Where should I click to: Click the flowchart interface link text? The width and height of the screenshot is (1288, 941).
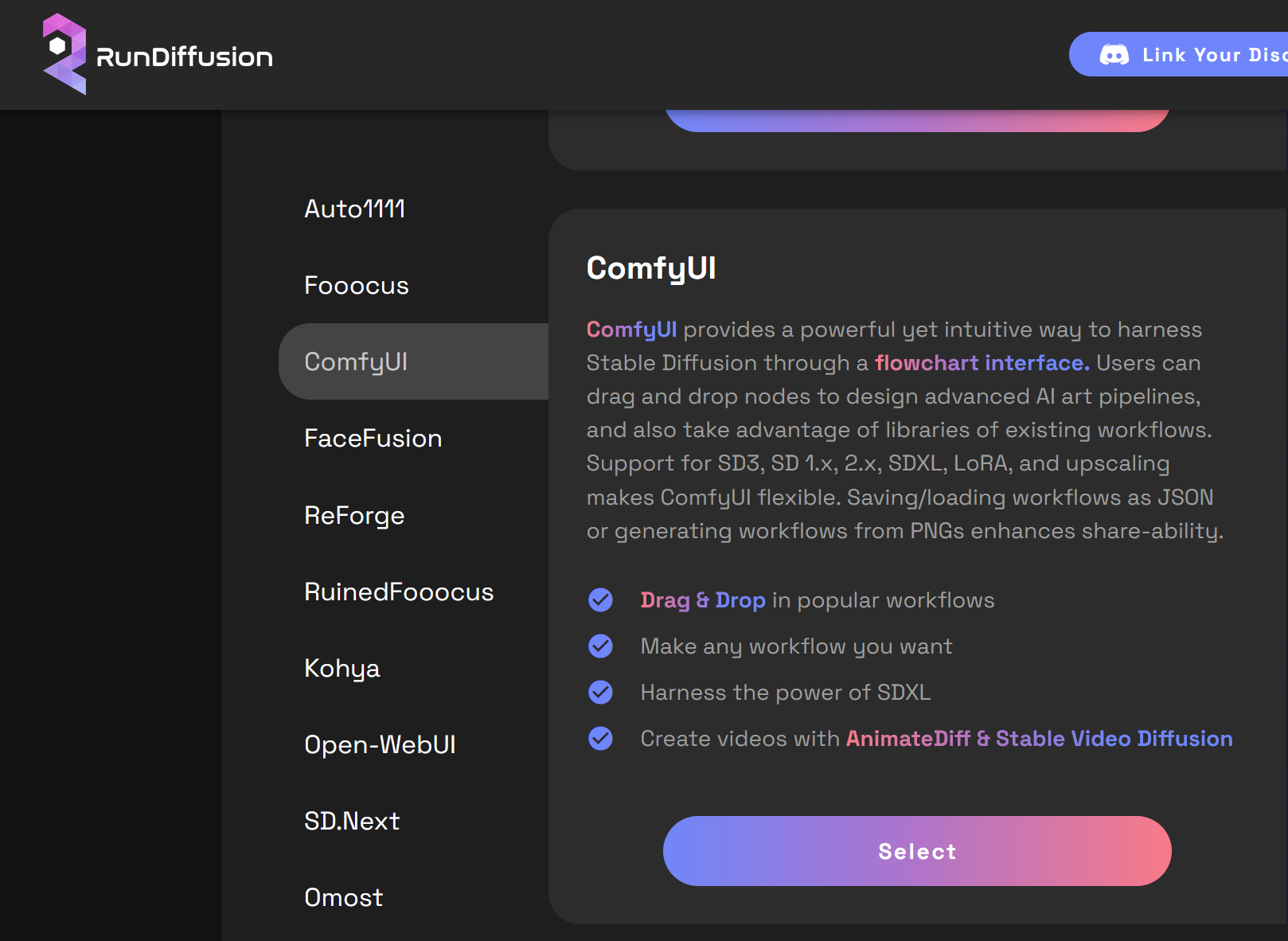(x=979, y=362)
